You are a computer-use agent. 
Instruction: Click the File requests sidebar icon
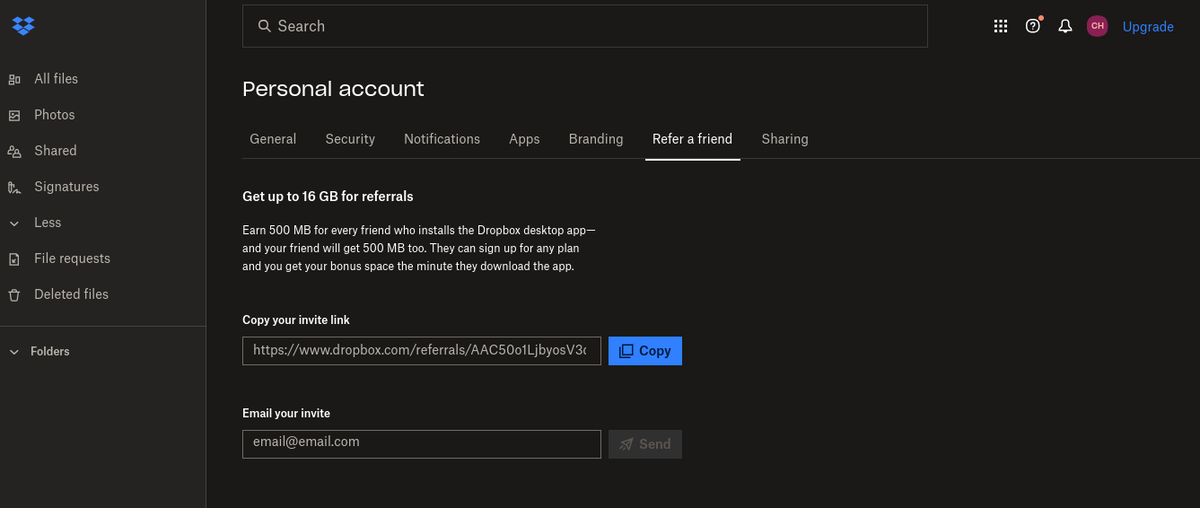pyautogui.click(x=14, y=259)
